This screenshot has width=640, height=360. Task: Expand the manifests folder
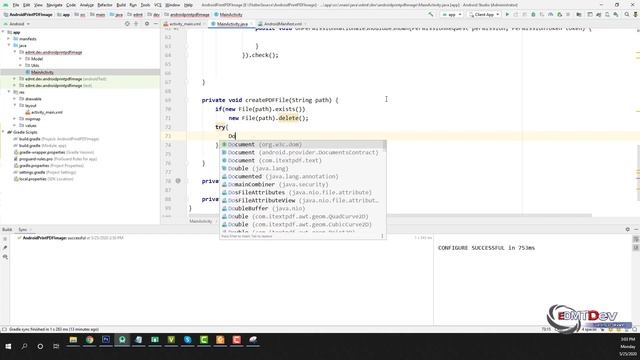[x=9, y=39]
